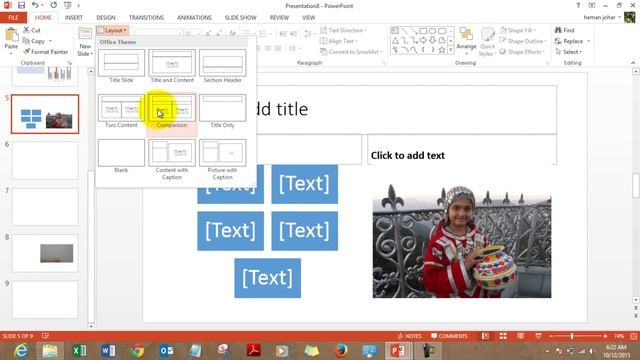Switch to Normal view icon
Image resolution: width=640 pixels, height=360 pixels.
point(485,336)
